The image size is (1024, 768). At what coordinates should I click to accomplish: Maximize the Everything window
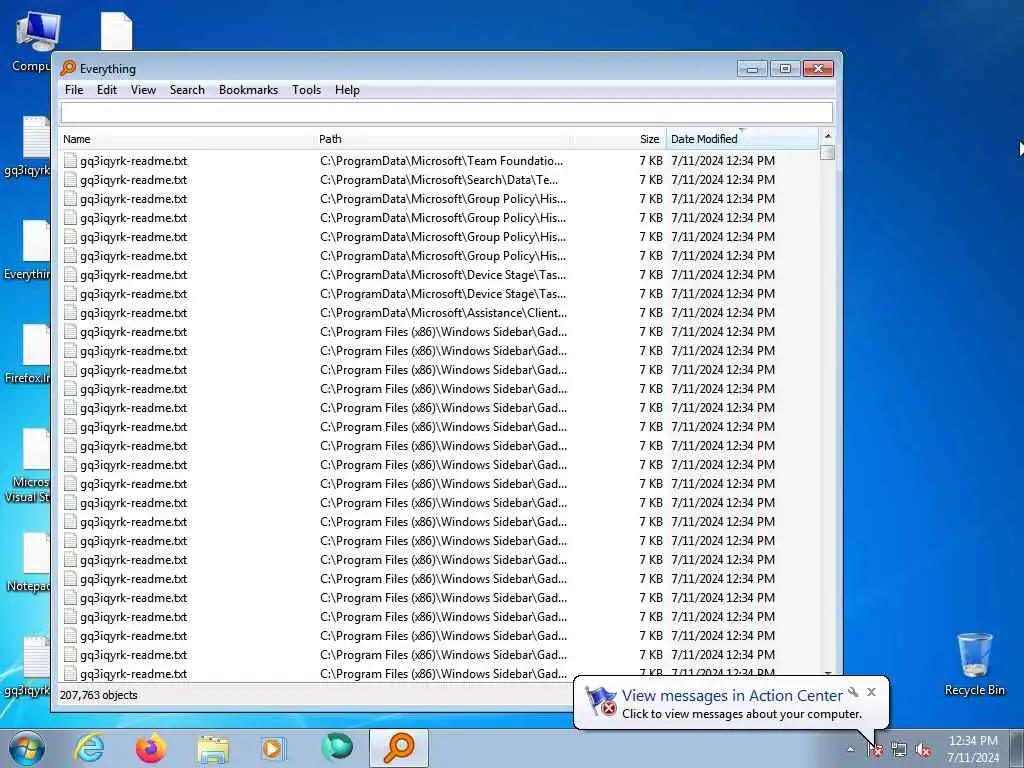pyautogui.click(x=785, y=69)
